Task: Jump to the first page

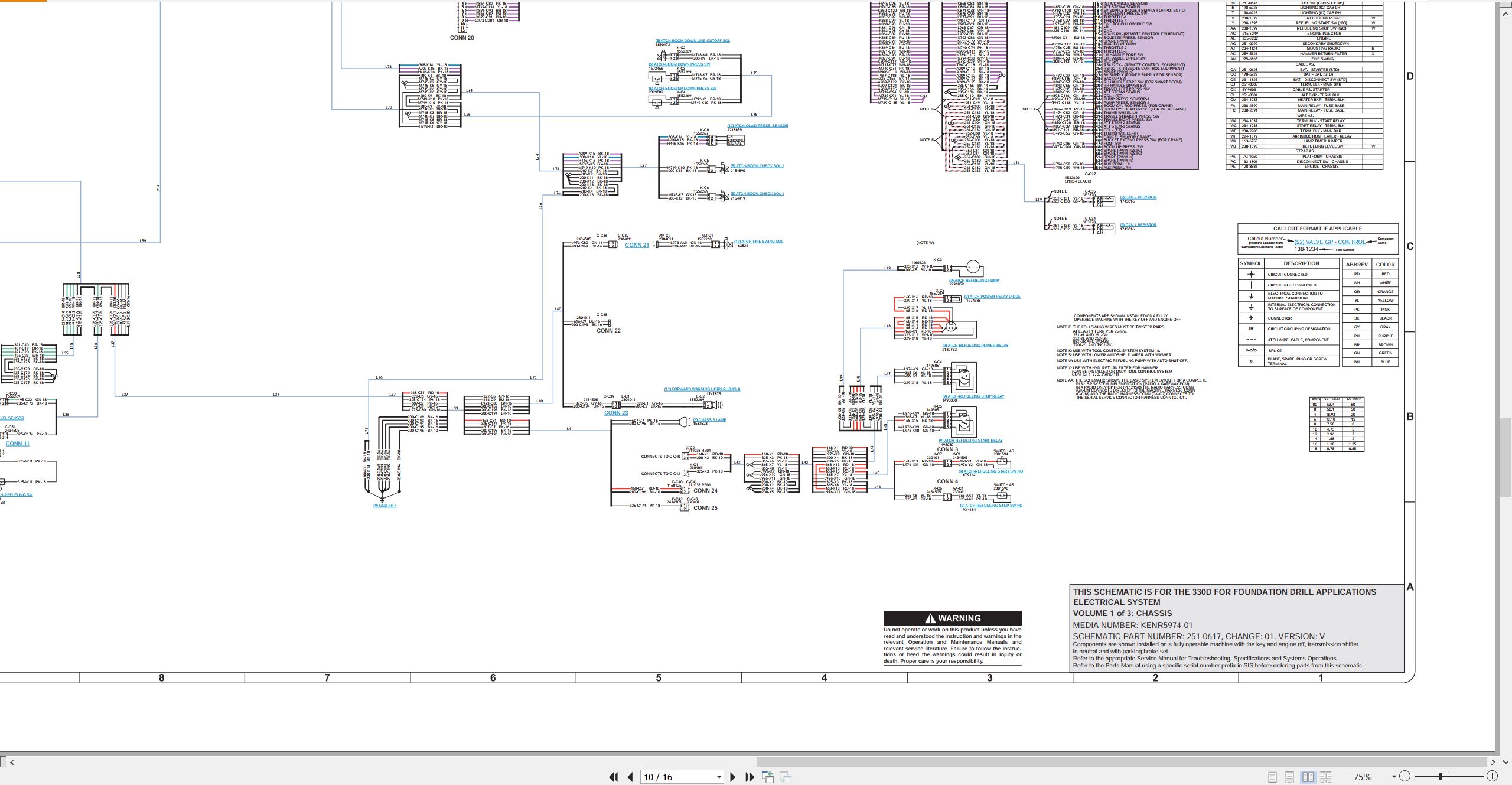Action: tap(614, 777)
